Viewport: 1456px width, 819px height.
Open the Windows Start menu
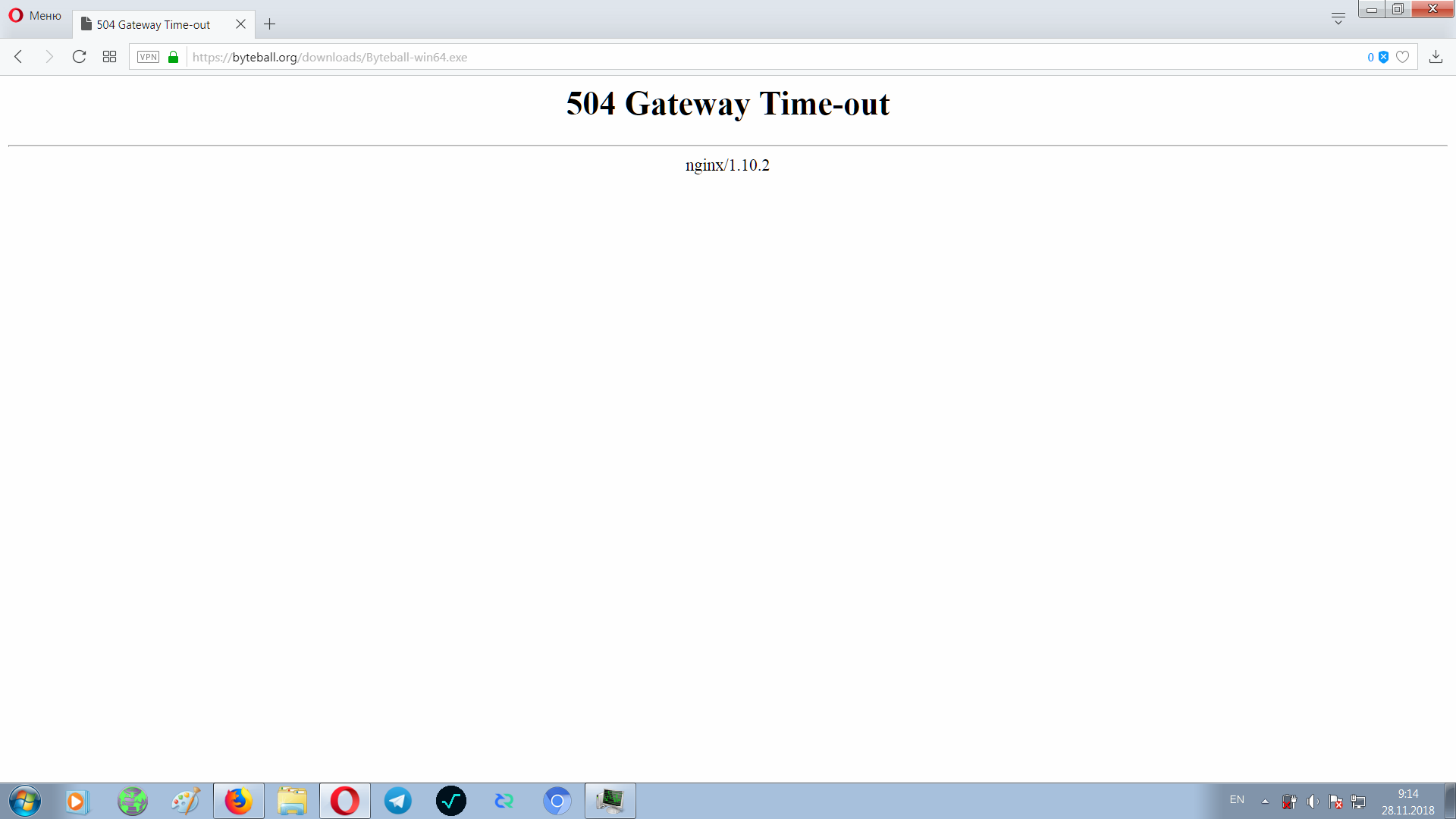click(x=25, y=801)
